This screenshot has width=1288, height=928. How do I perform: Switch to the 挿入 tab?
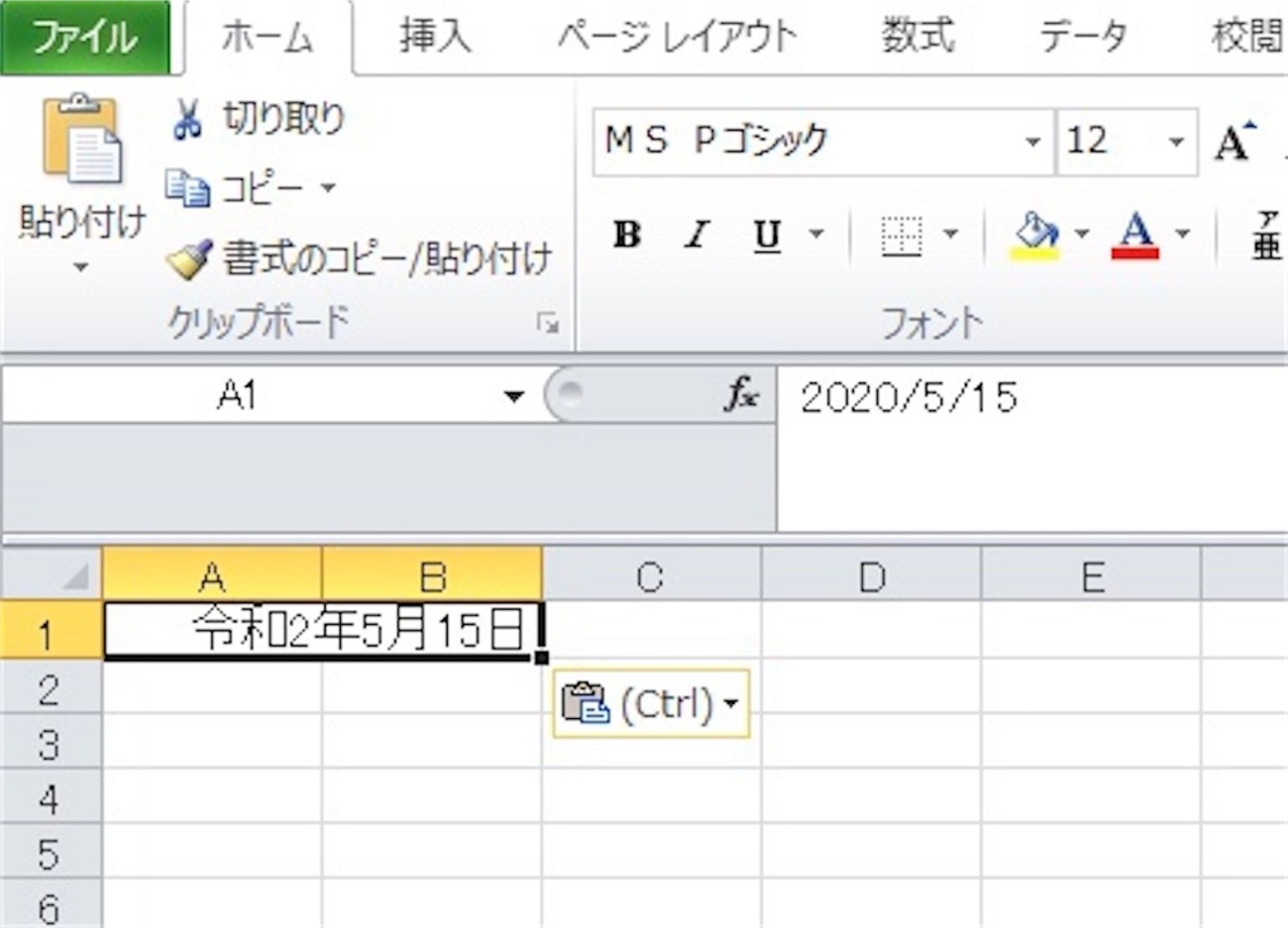coord(435,38)
